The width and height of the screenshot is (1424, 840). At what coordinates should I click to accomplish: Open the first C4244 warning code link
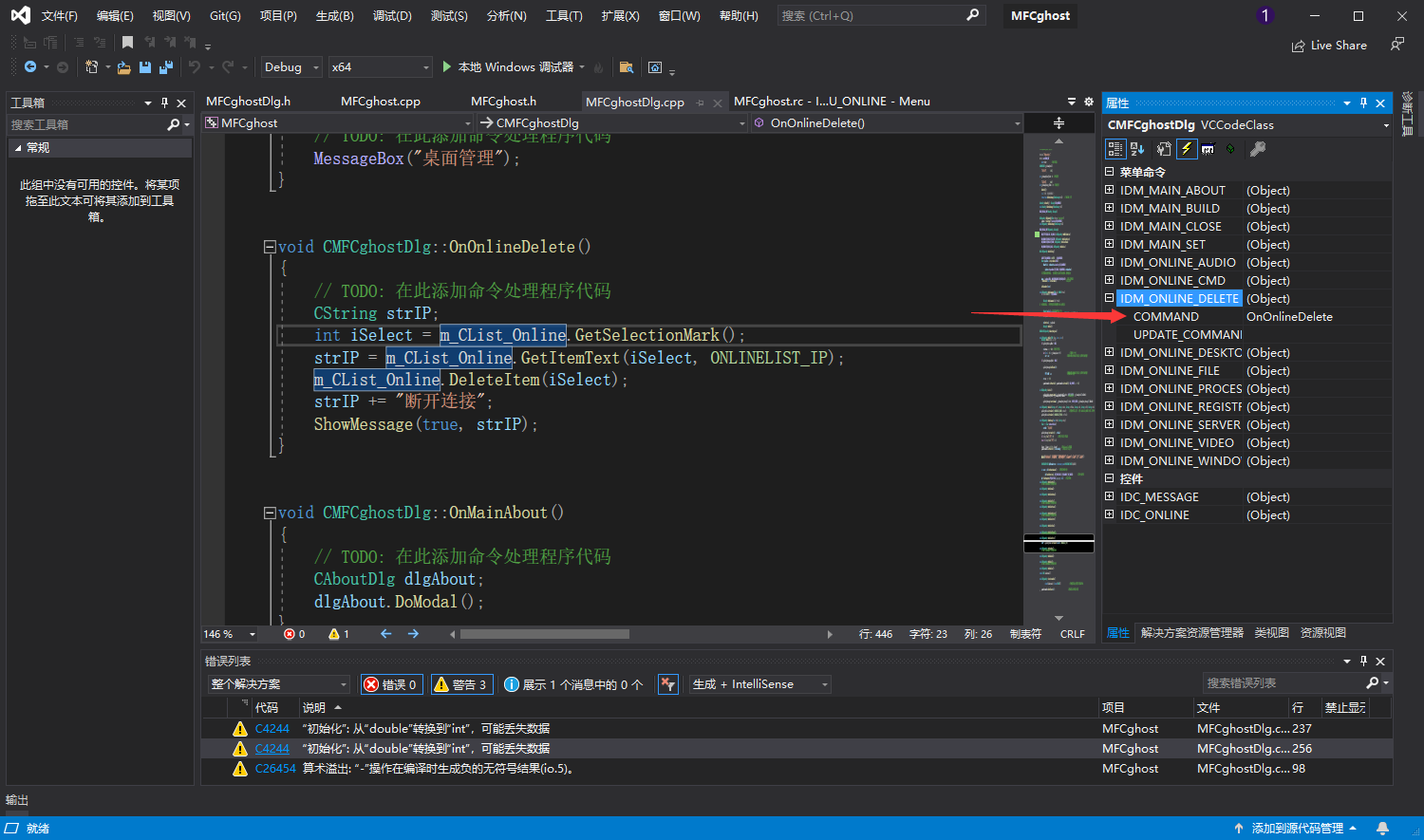pyautogui.click(x=272, y=729)
